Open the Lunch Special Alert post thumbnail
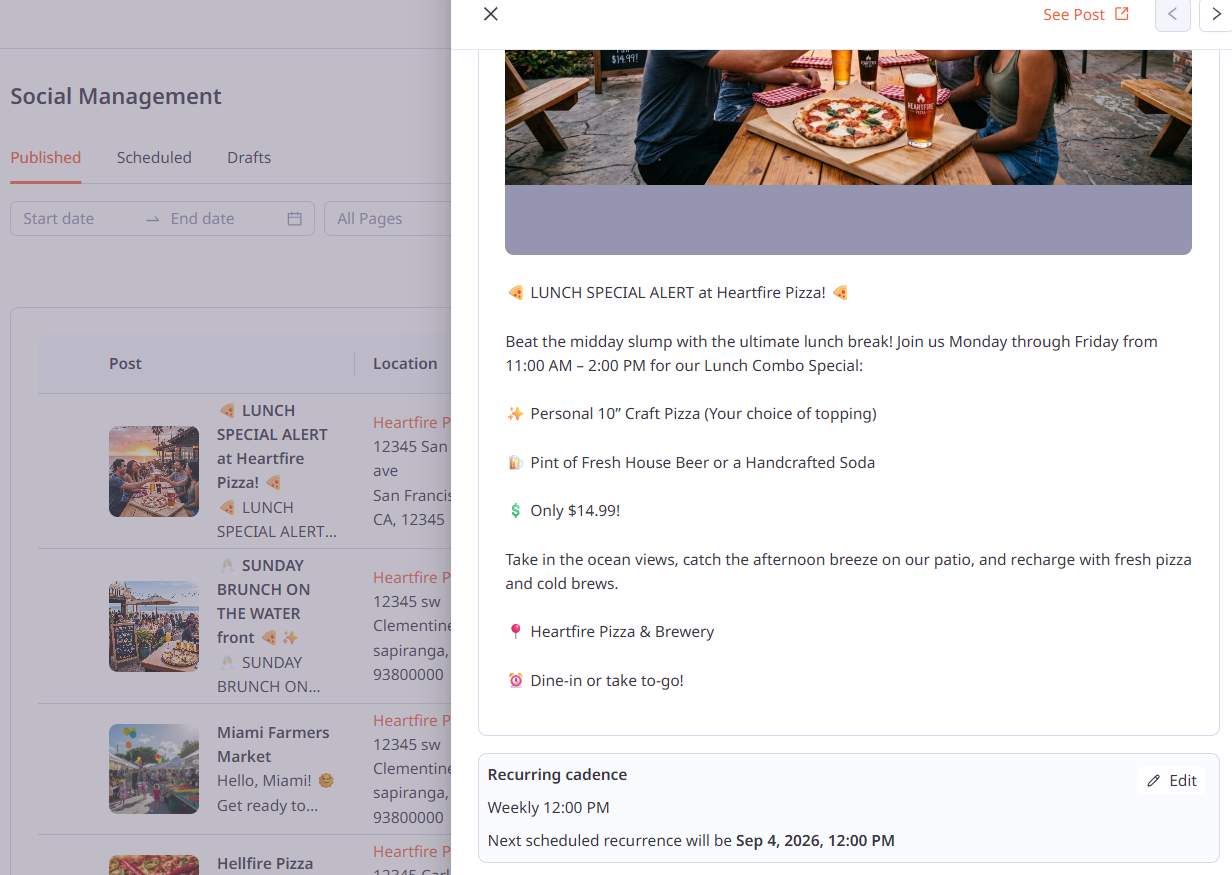The image size is (1232, 875). (x=154, y=472)
